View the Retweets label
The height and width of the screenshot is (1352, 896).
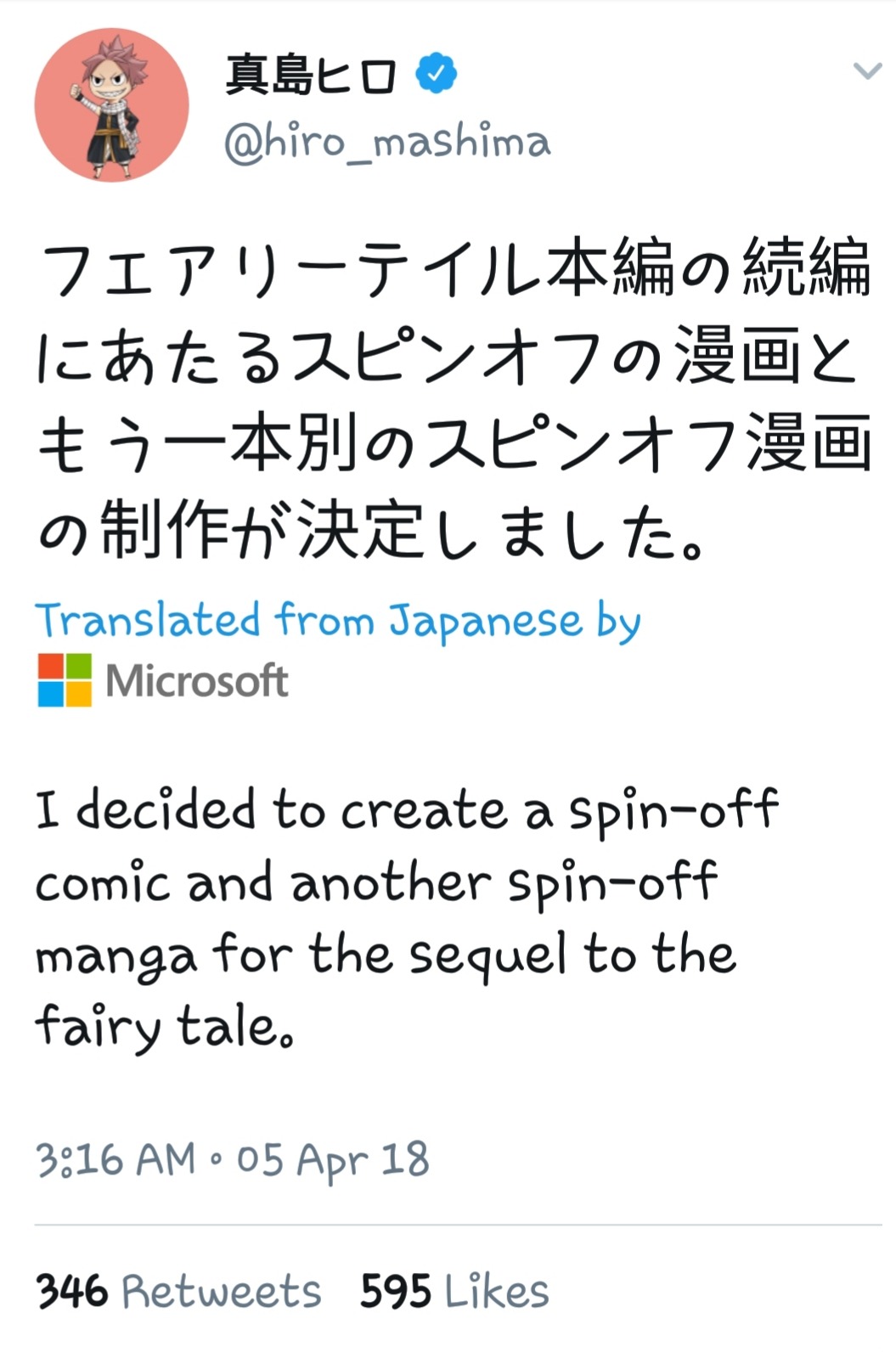[x=222, y=1292]
